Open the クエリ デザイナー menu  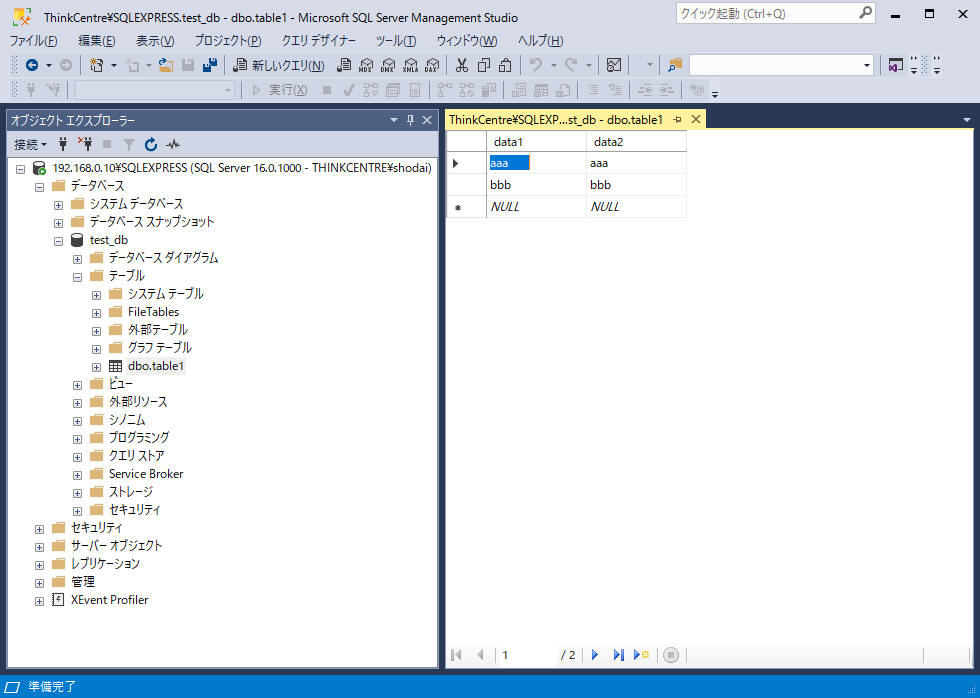coord(318,40)
